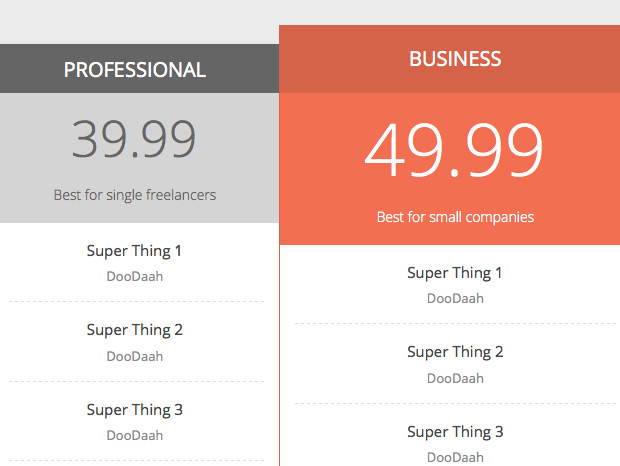Click the 'Best for single freelancers' tagline
620x466 pixels.
pos(135,195)
